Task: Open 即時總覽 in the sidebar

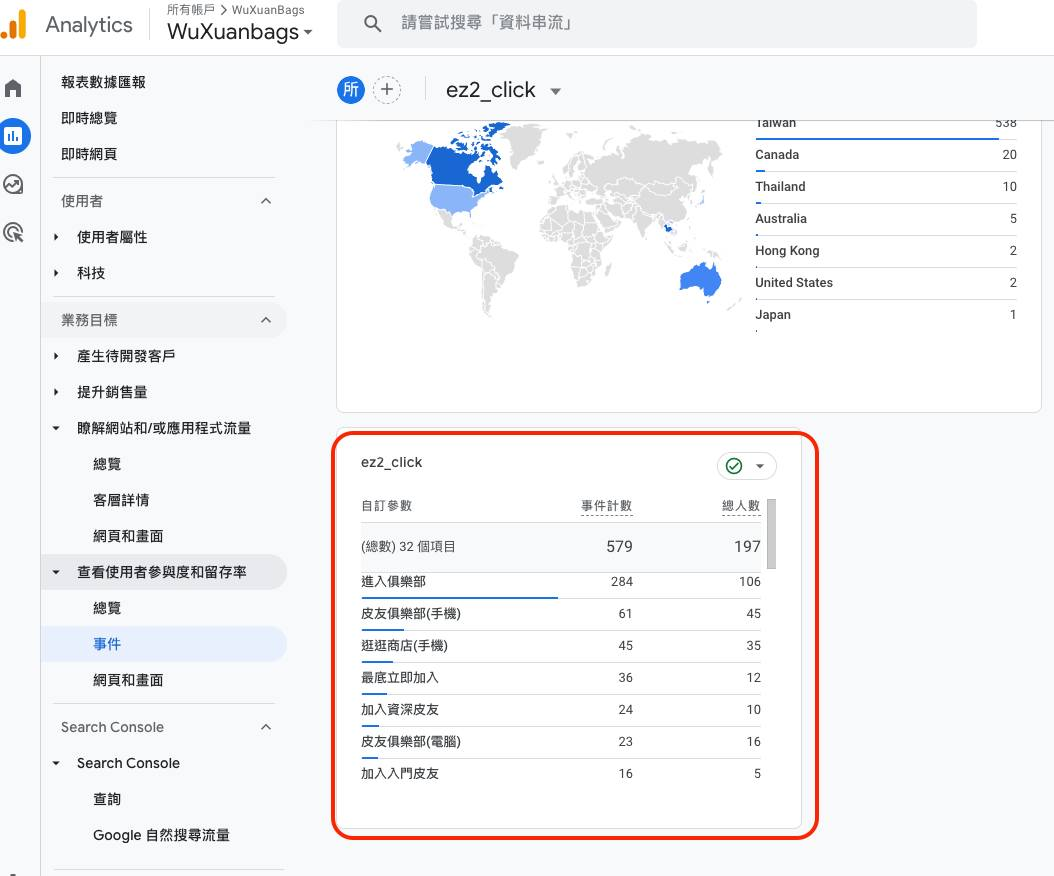Action: pos(89,118)
